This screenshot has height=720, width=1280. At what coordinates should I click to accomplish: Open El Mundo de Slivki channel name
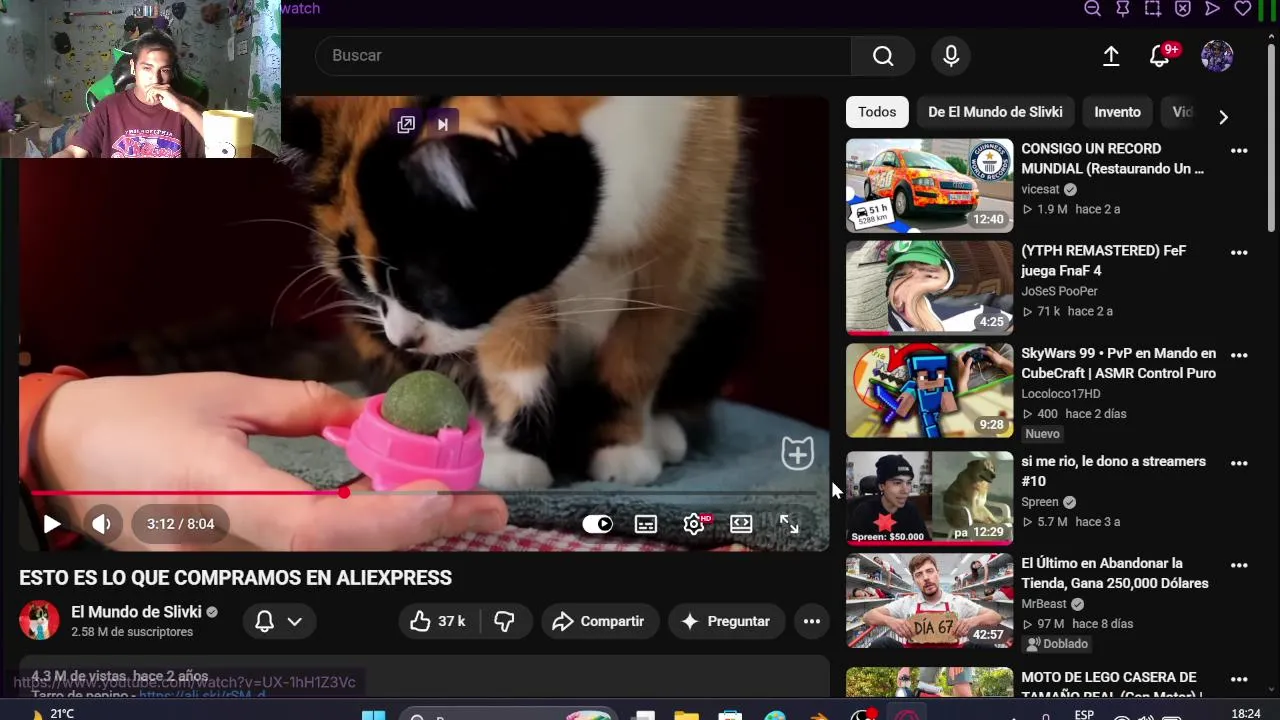[136, 612]
